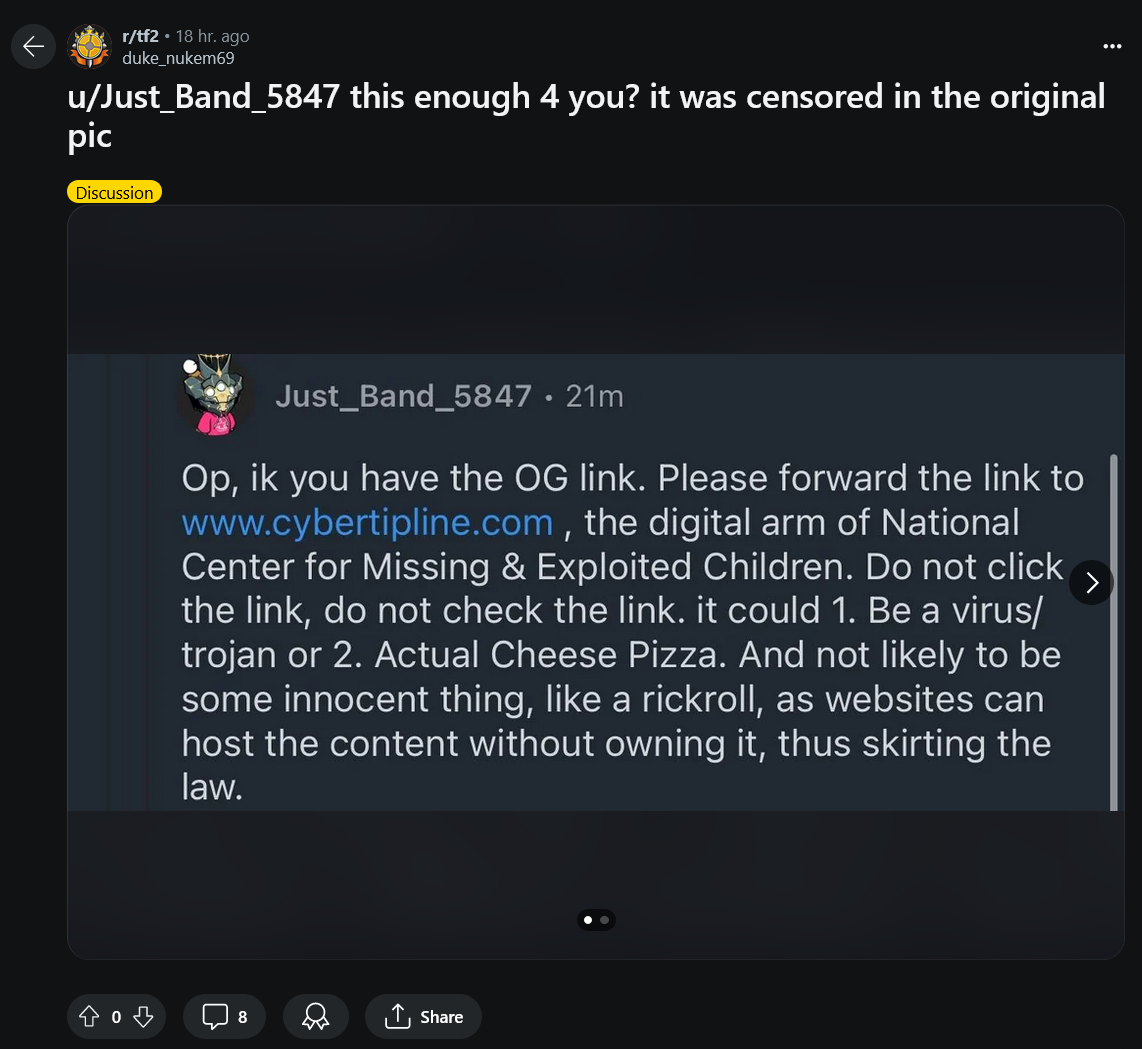Click the www.cybertipline.com link in image
Image resolution: width=1142 pixels, height=1049 pixels.
[367, 522]
